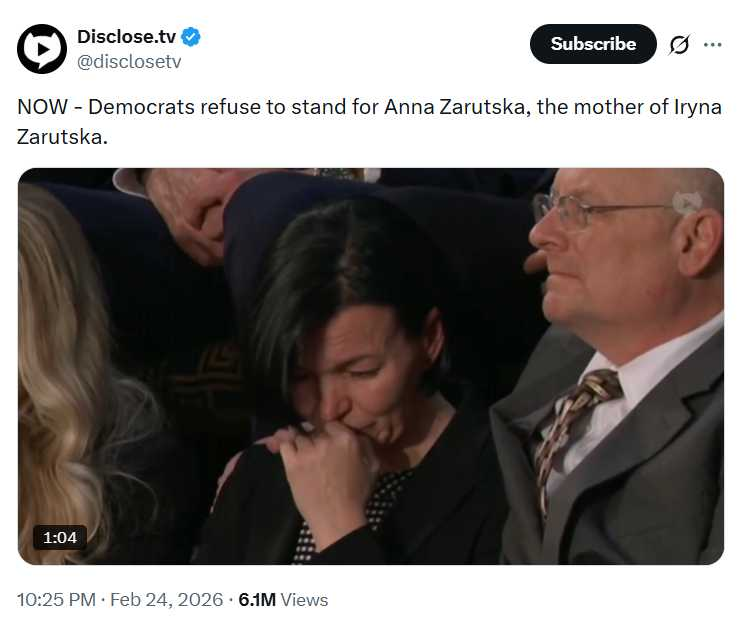The width and height of the screenshot is (739, 630).
Task: Click the name Anna Zarutska in the post
Action: pos(450,108)
